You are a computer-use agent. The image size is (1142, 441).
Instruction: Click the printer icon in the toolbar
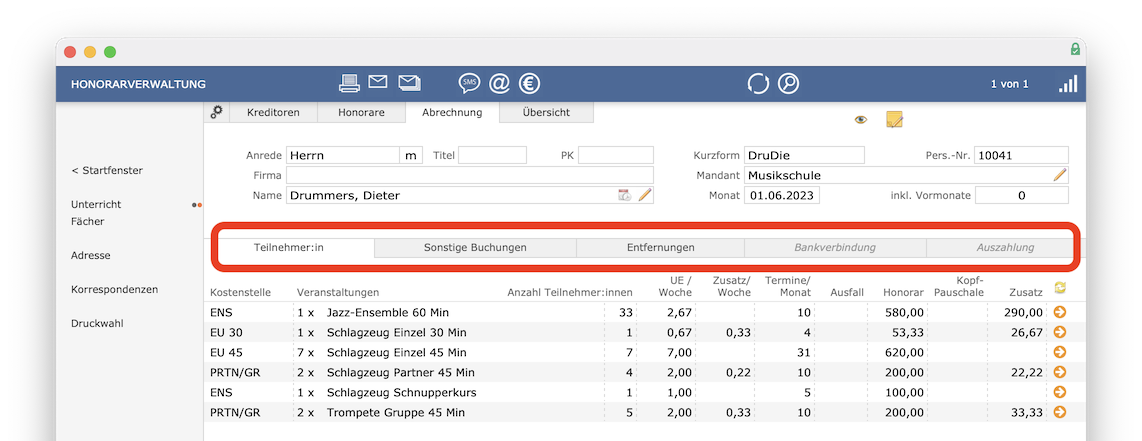tap(350, 84)
